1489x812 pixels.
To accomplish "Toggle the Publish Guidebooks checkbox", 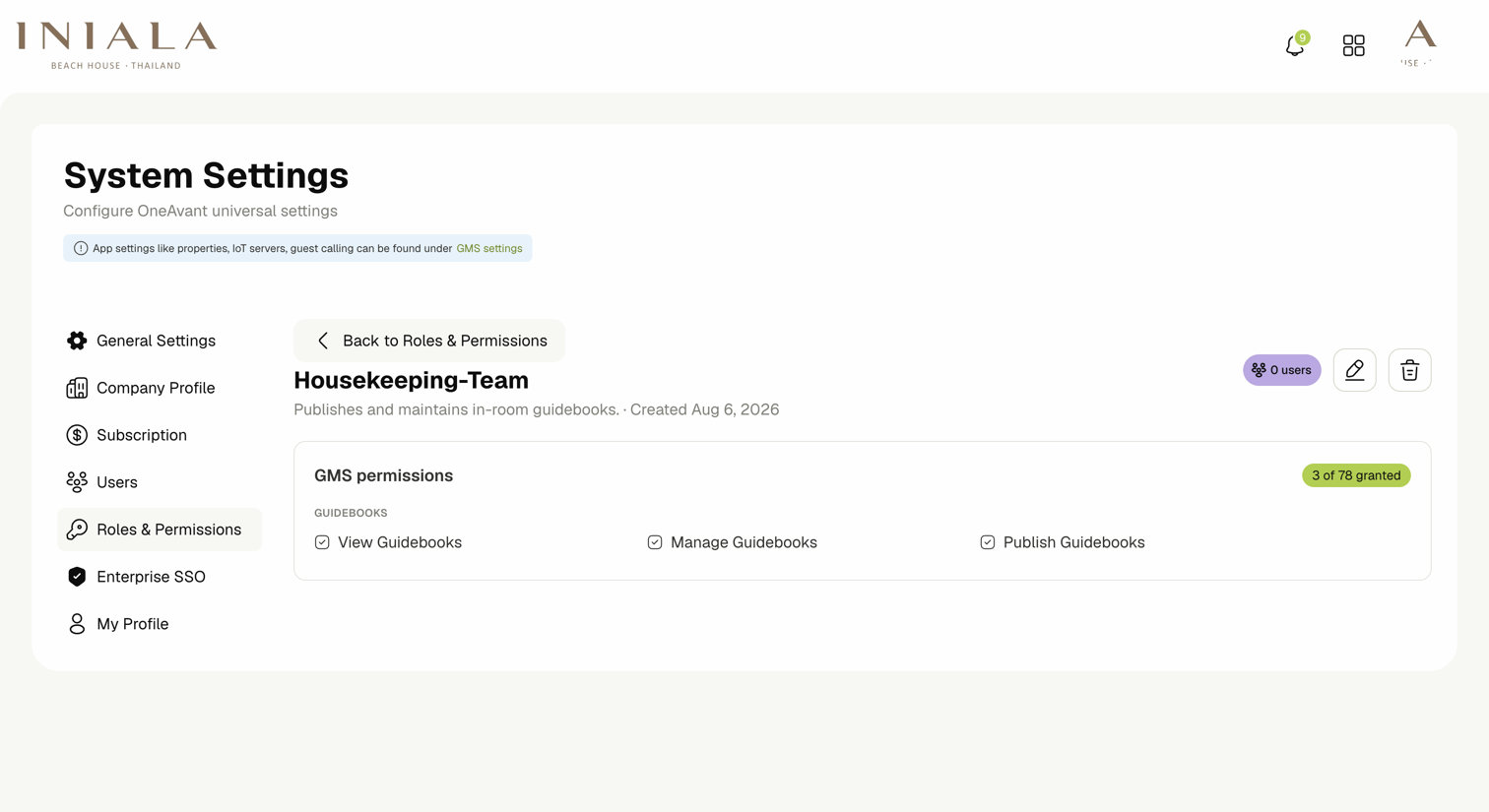I will [x=988, y=542].
